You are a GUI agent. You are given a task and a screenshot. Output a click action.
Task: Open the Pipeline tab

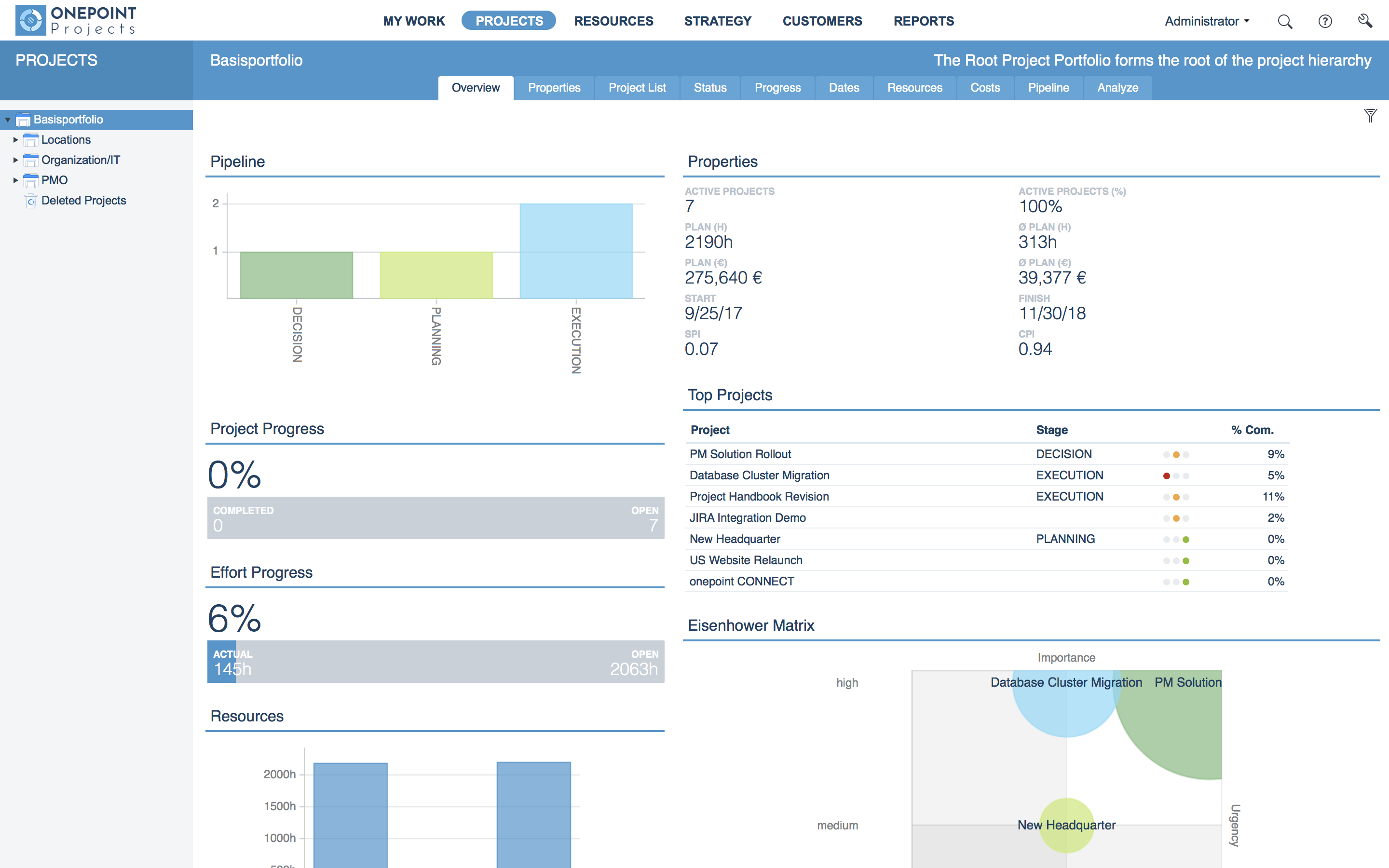click(1048, 88)
